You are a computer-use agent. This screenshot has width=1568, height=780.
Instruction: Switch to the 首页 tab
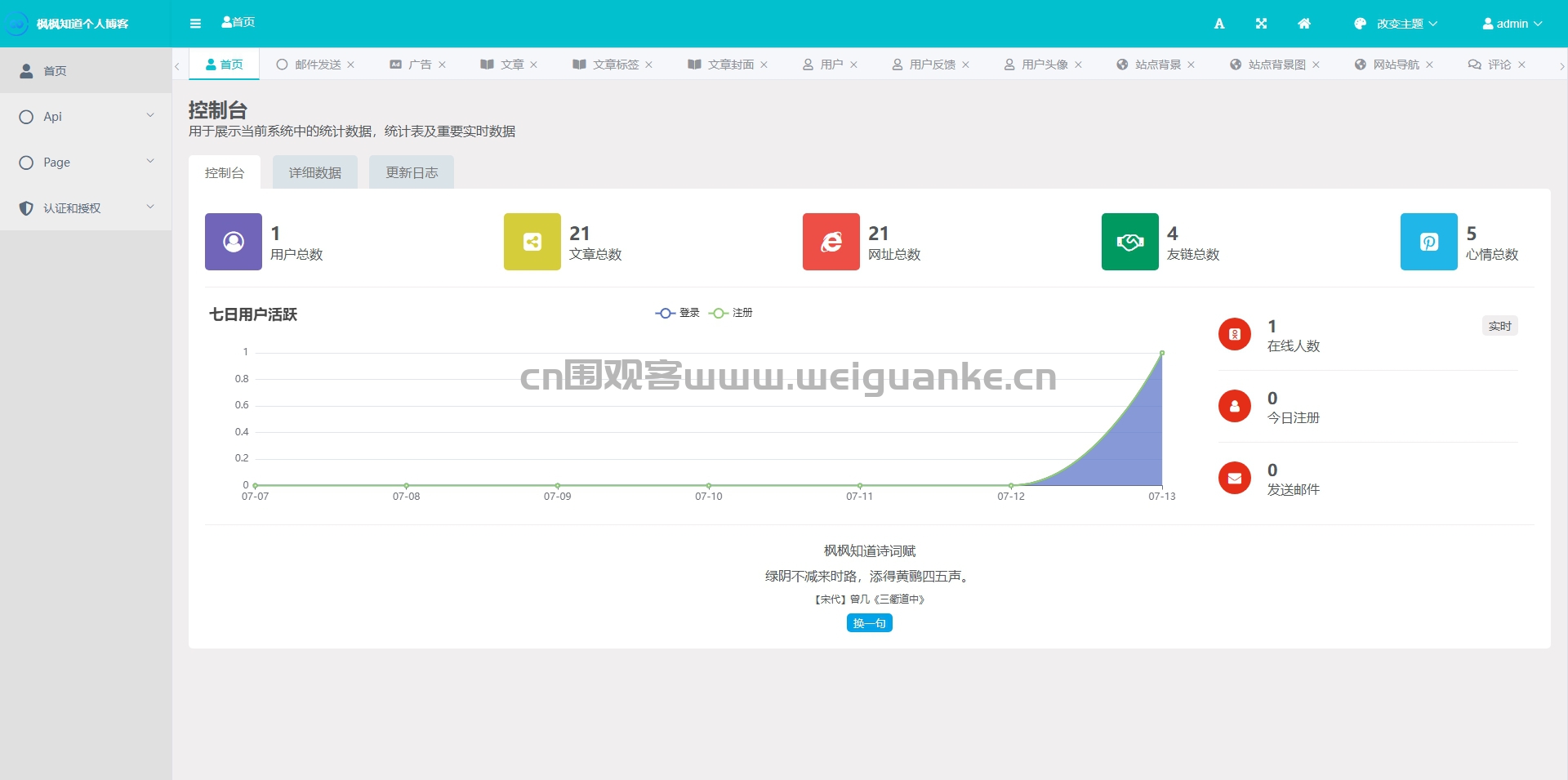225,65
